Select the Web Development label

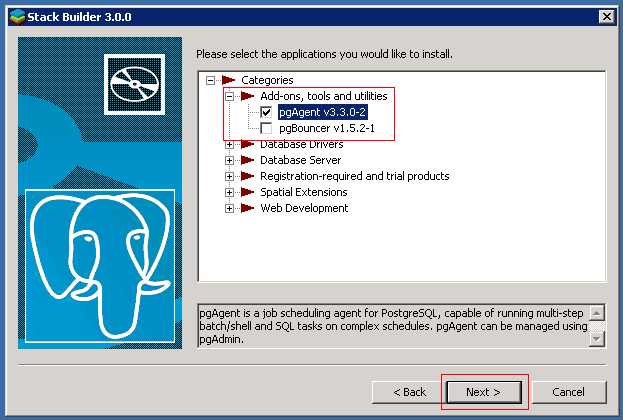pos(304,208)
